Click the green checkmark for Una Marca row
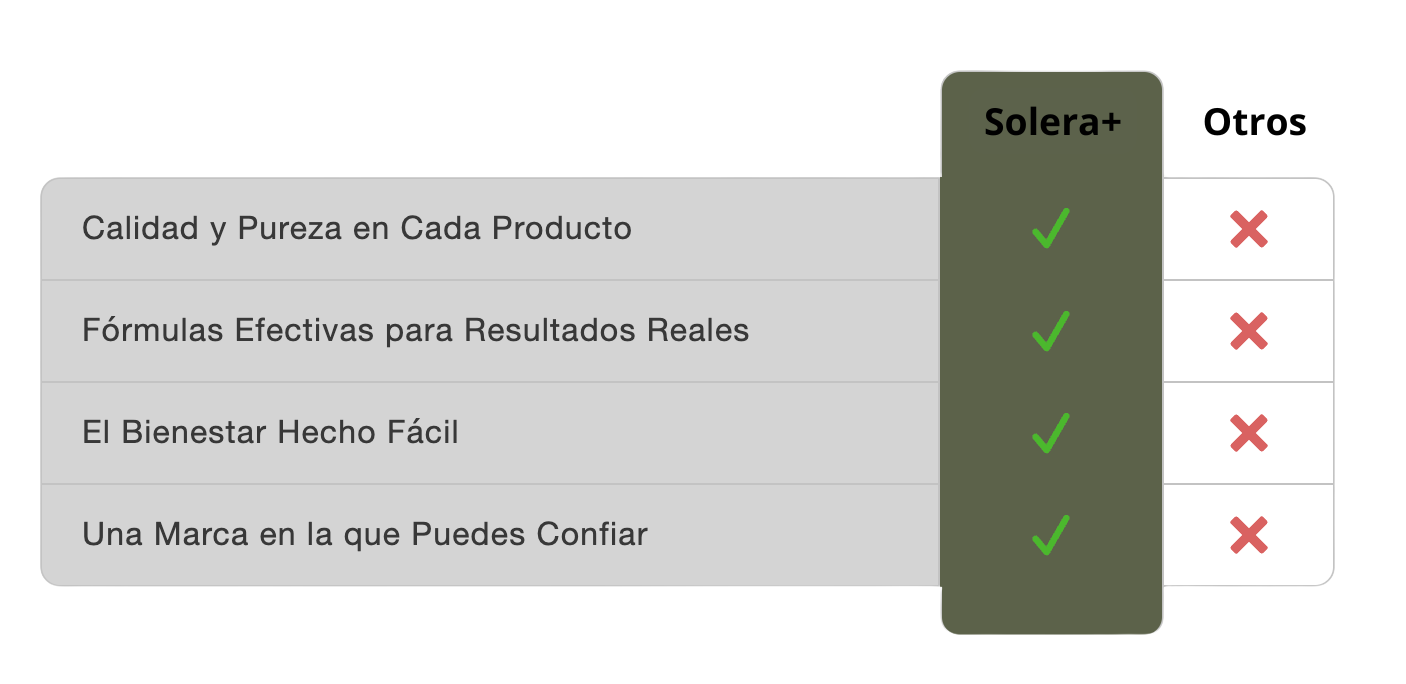Screen dimensions: 1406x684 (1050, 535)
